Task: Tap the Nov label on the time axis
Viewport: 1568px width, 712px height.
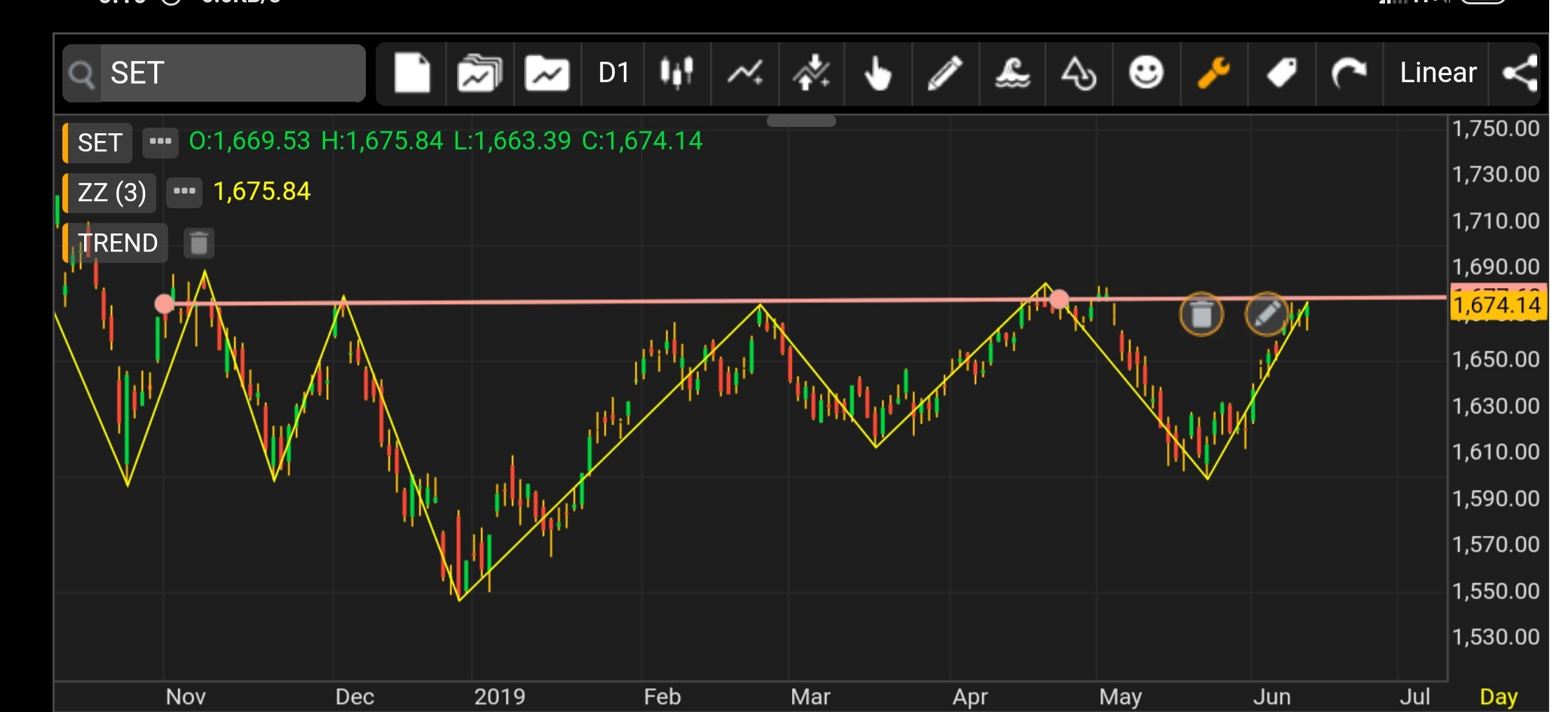Action: coord(186,697)
